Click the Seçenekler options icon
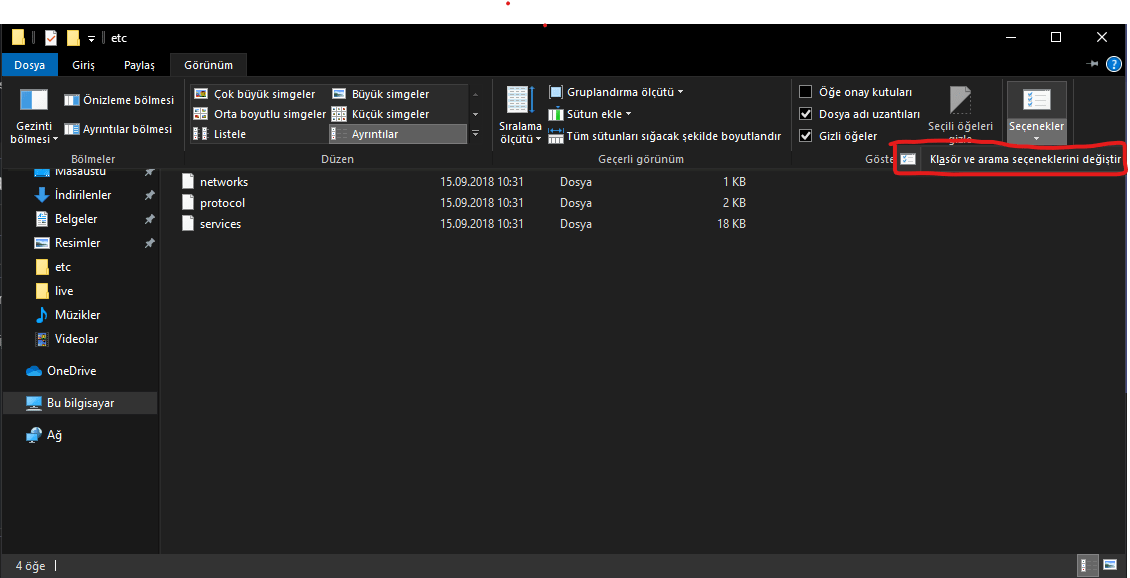This screenshot has height=578, width=1130. point(1036,99)
